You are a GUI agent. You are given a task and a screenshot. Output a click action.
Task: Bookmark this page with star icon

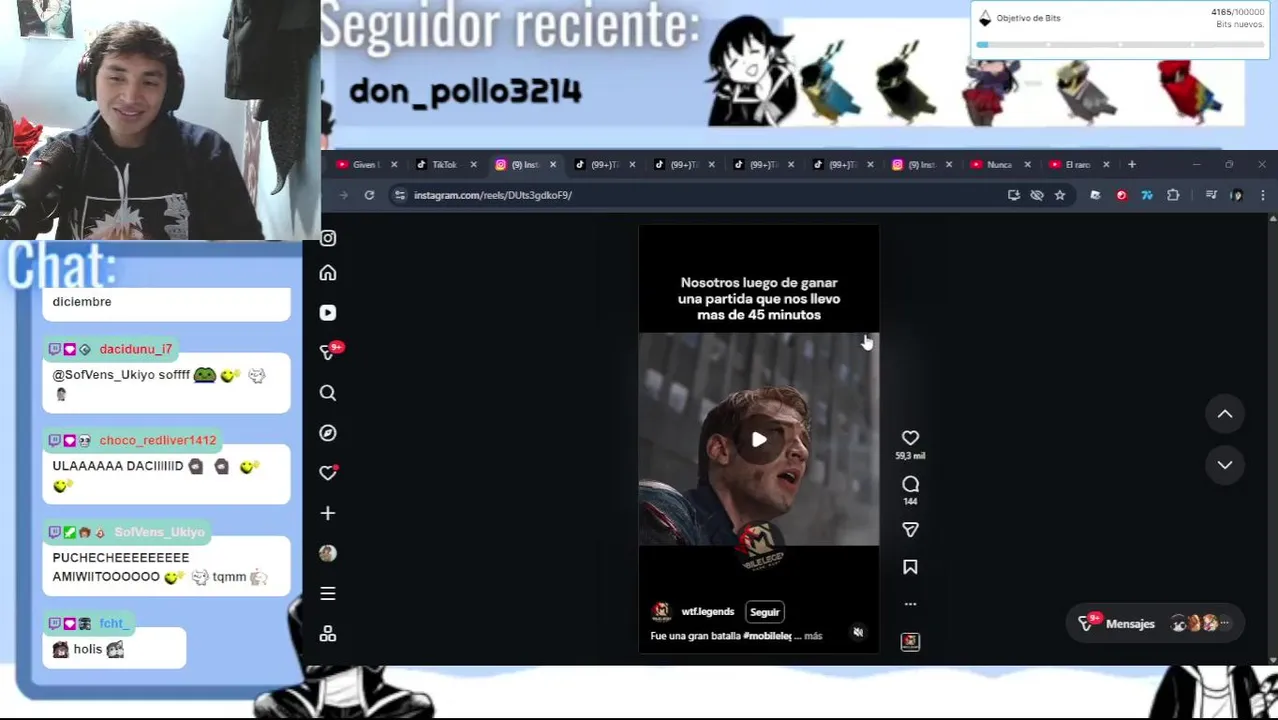(x=1059, y=195)
